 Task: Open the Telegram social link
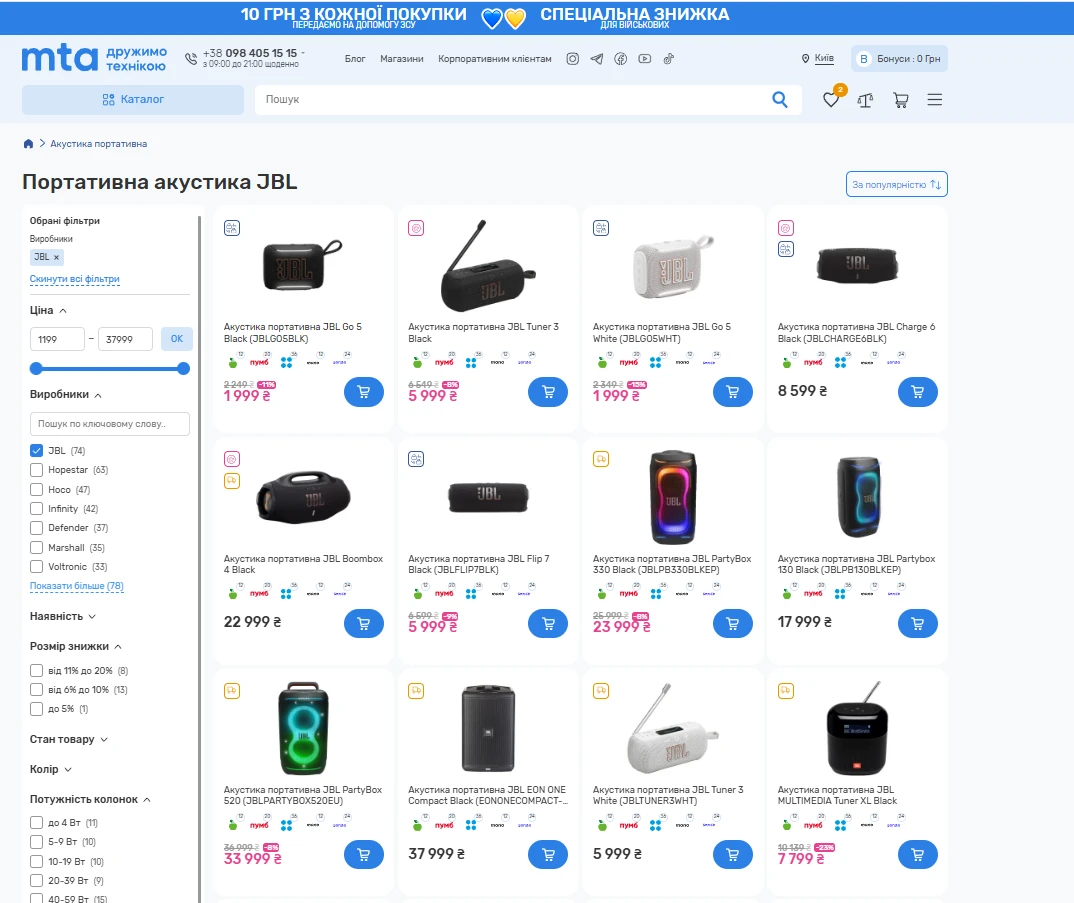(x=597, y=59)
